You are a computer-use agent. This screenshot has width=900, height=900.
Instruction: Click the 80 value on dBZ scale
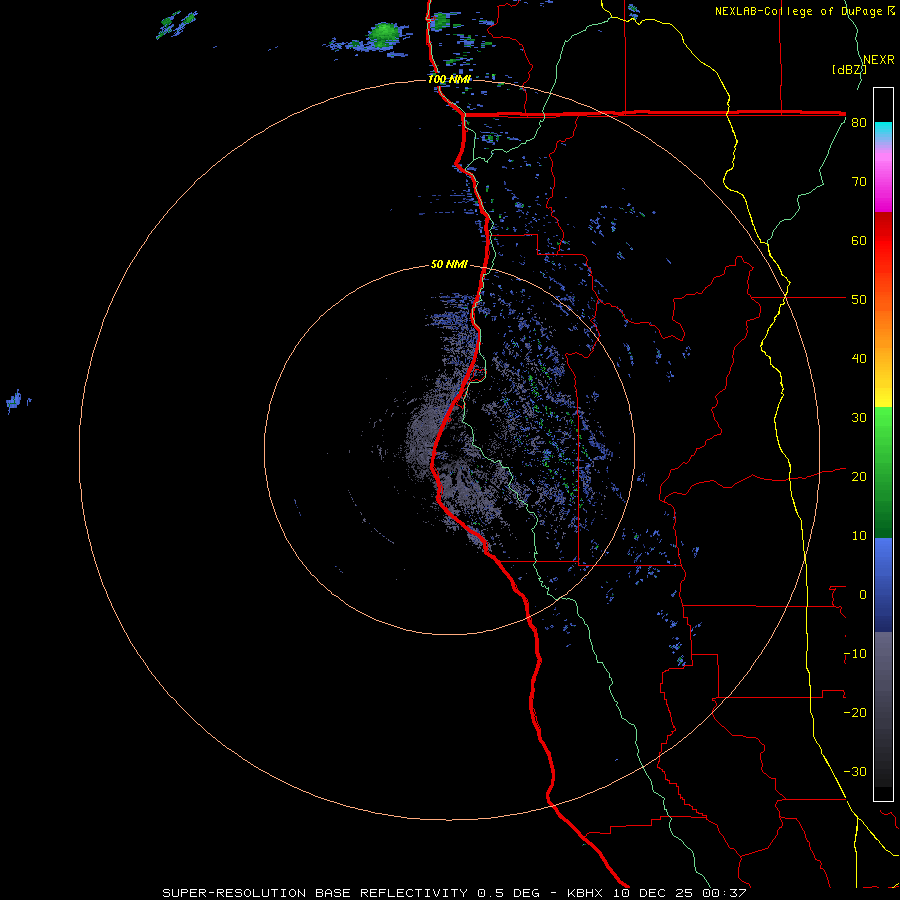[859, 123]
